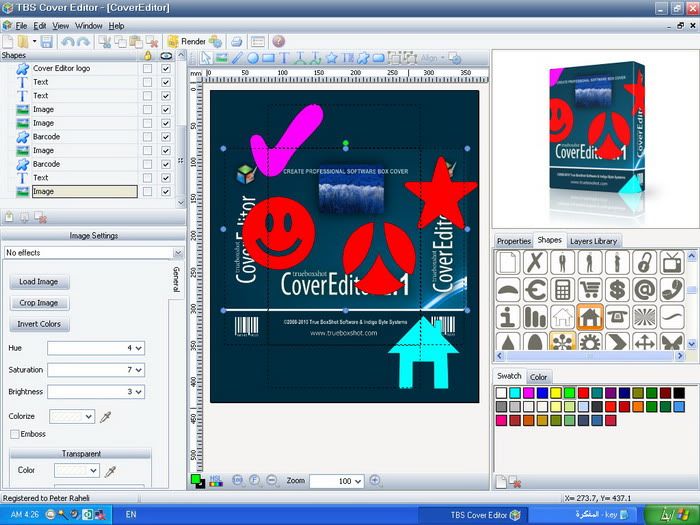
Task: Pick the filled house shape
Action: [x=590, y=317]
